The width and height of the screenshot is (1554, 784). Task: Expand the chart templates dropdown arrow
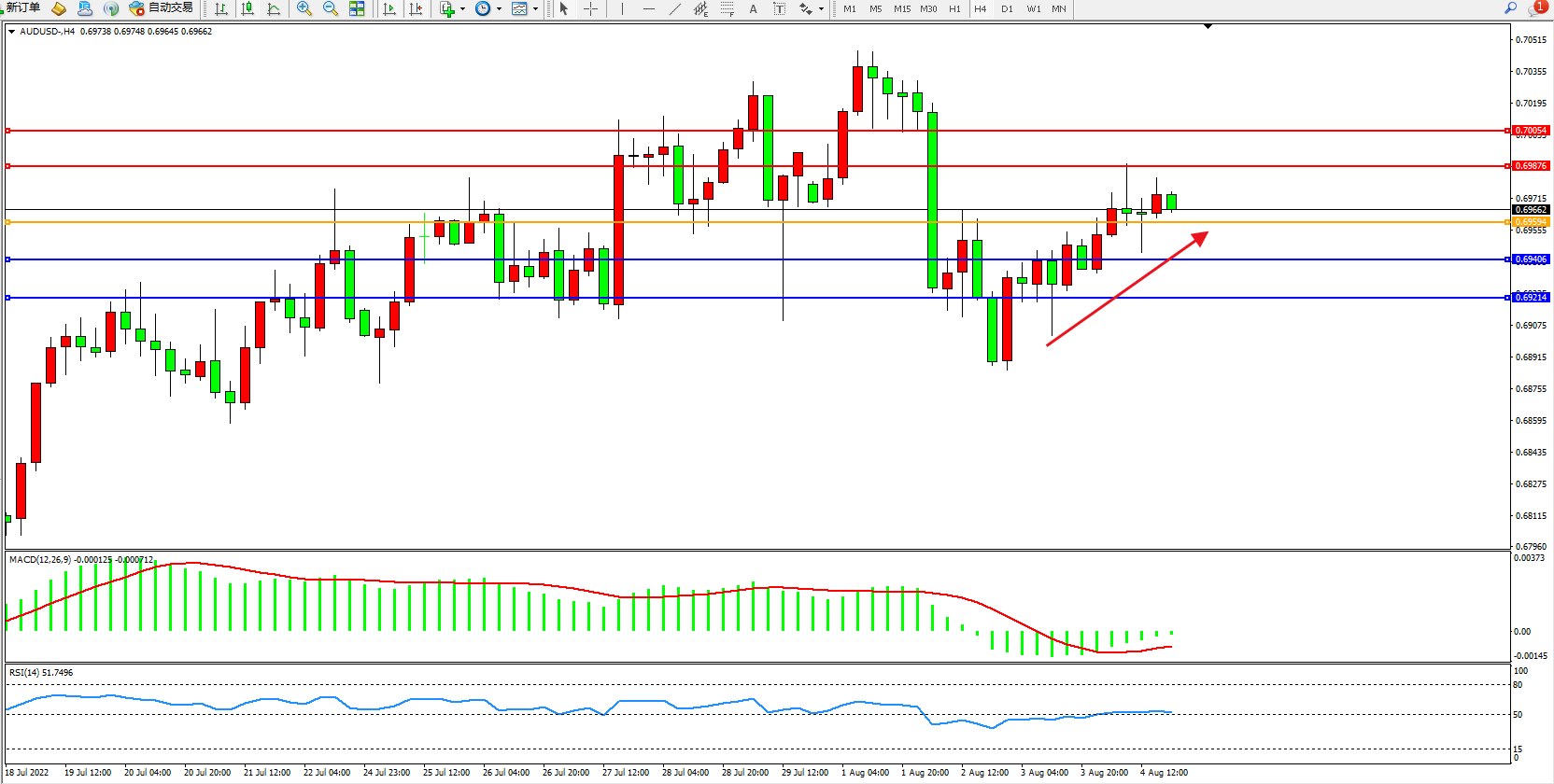[x=536, y=9]
